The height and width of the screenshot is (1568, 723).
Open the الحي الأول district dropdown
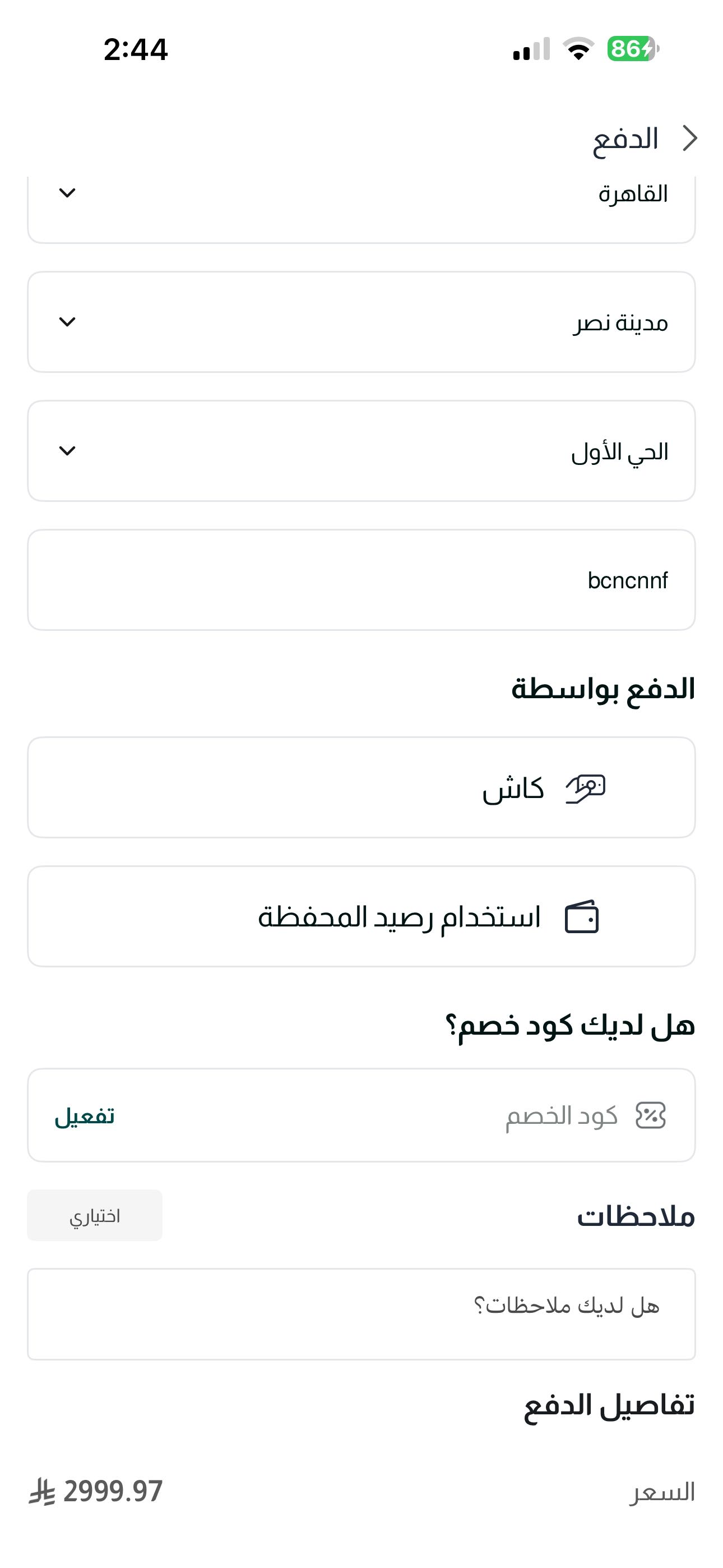point(361,451)
